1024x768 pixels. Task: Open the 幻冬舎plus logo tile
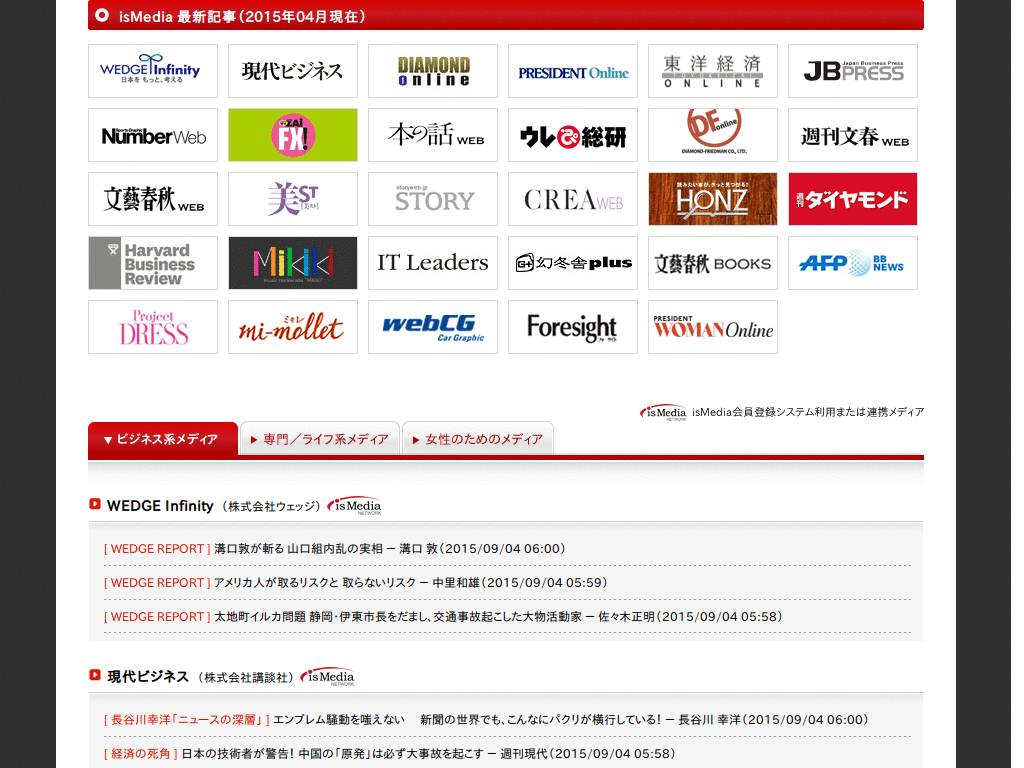pos(573,263)
